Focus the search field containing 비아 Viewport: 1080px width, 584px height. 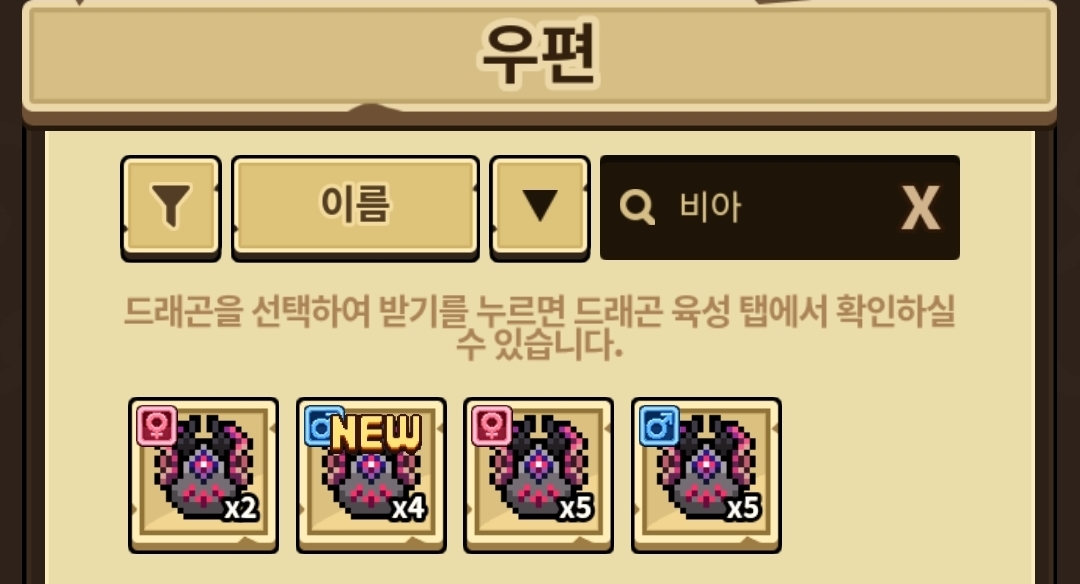click(x=780, y=207)
